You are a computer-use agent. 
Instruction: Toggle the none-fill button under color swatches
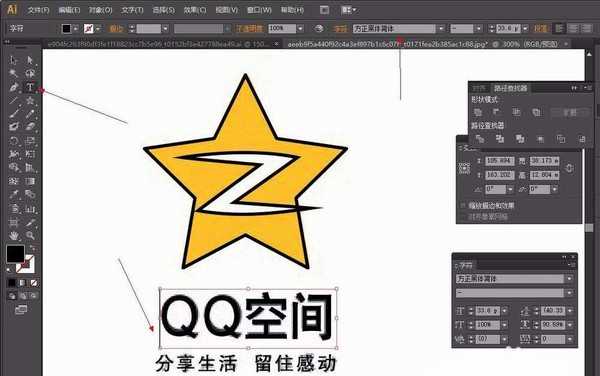34,283
